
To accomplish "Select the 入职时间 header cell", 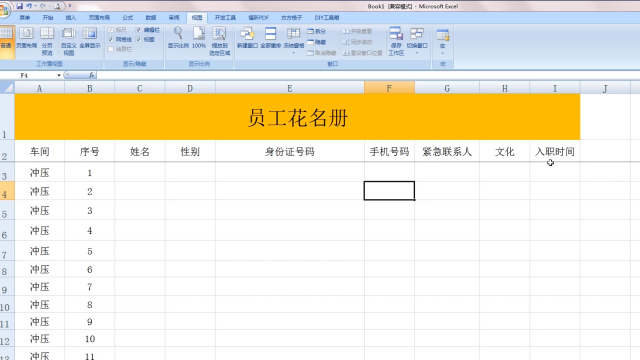I will [x=555, y=151].
